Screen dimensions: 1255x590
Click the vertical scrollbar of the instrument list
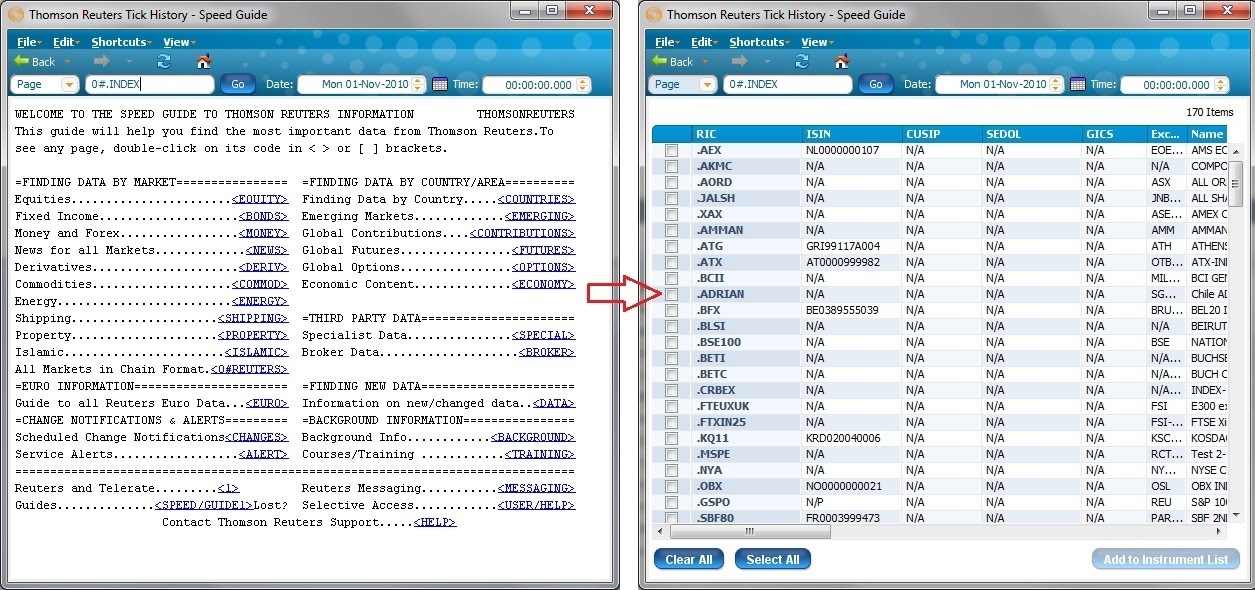tap(1236, 334)
